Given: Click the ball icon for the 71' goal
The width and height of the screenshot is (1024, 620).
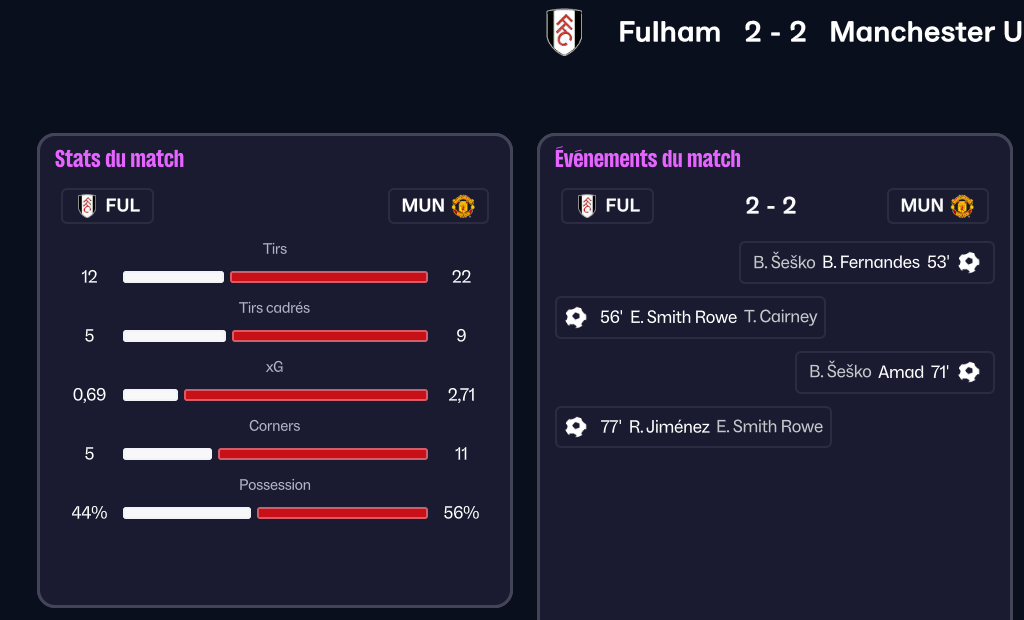Looking at the screenshot, I should 968,372.
